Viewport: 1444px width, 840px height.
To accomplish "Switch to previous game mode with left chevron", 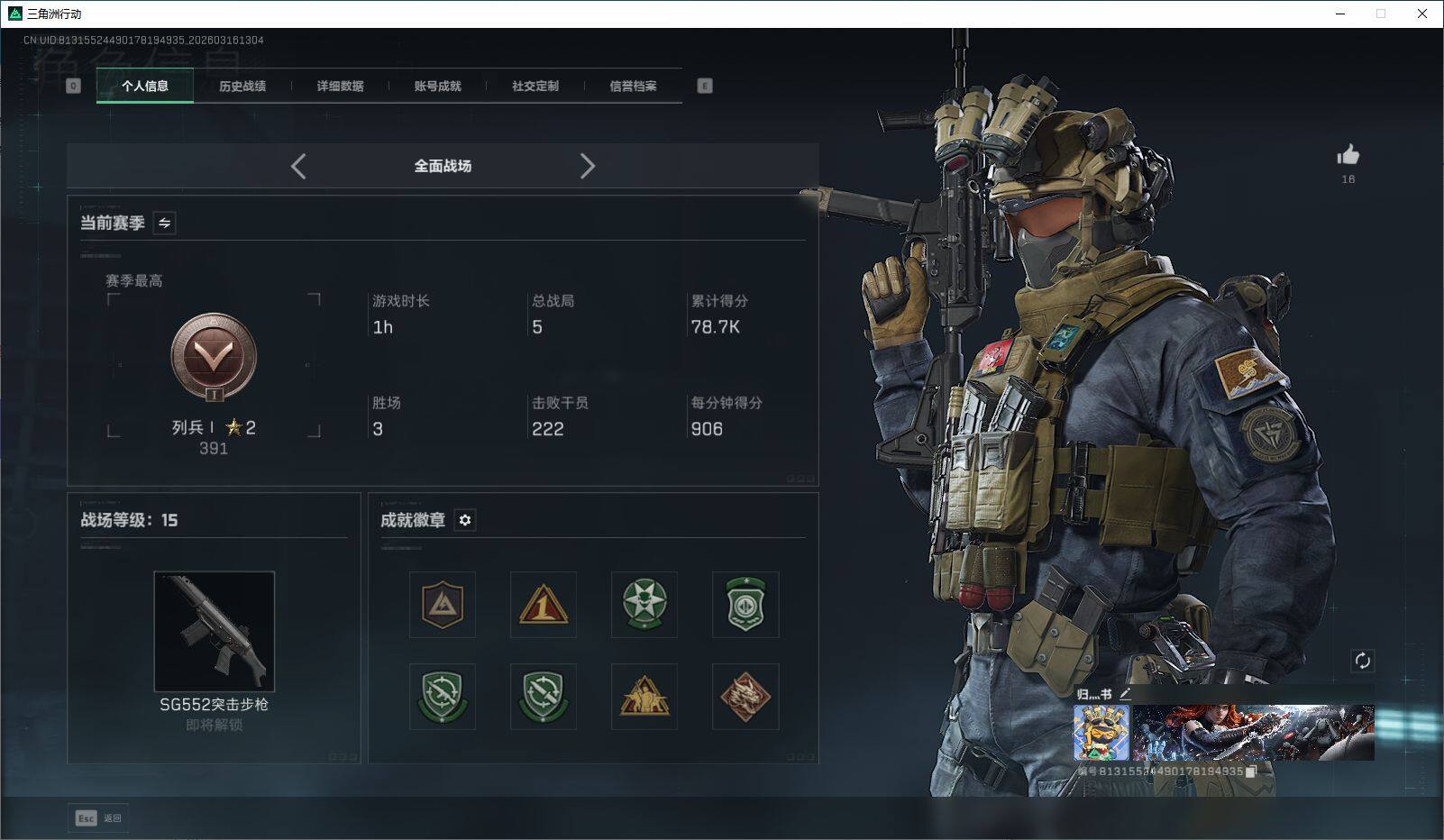I will [298, 166].
